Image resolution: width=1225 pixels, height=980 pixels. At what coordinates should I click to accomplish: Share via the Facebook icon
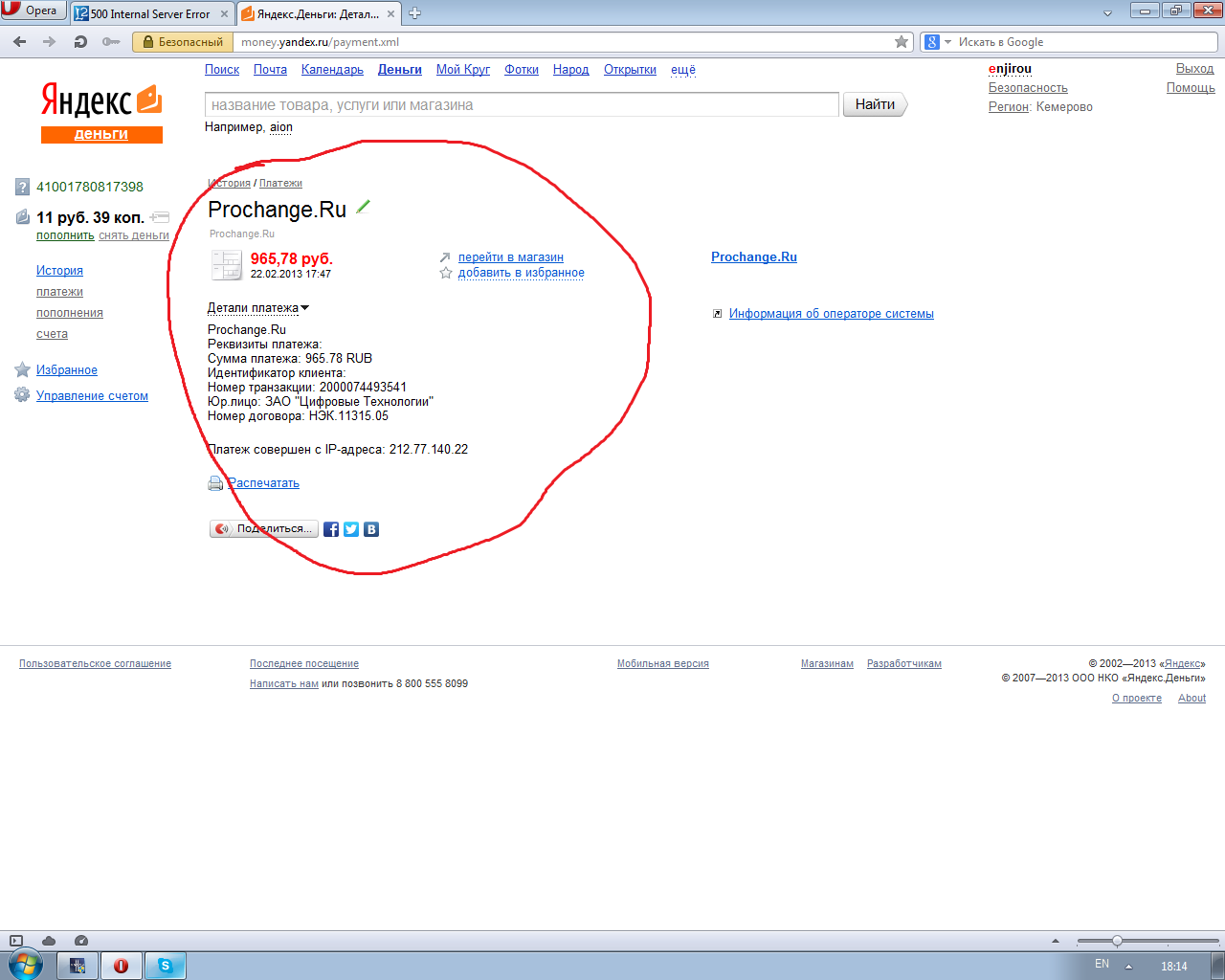331,529
